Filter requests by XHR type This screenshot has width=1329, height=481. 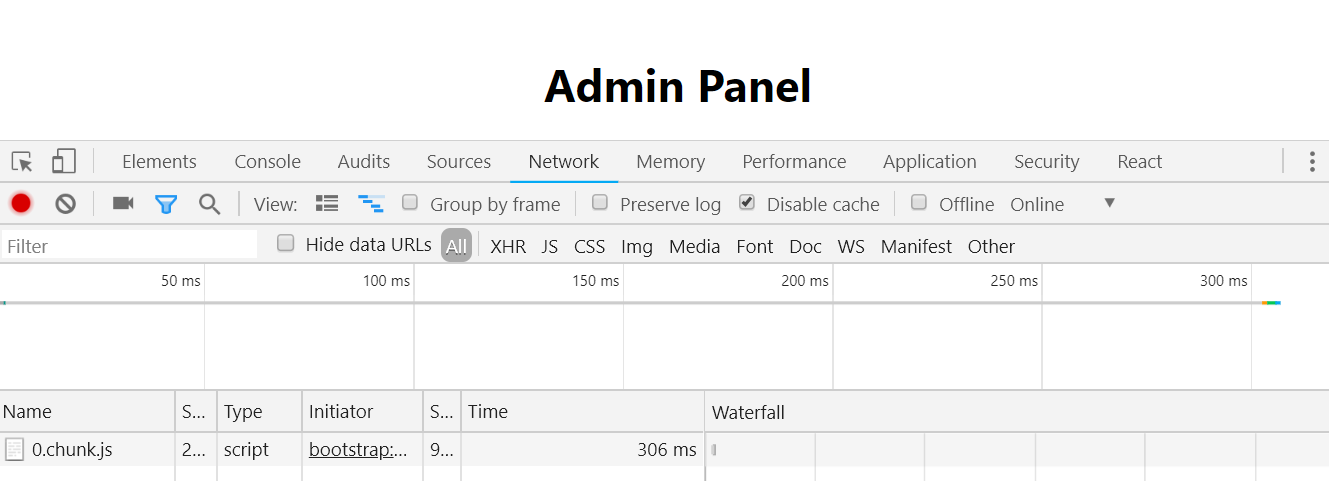pyautogui.click(x=508, y=246)
